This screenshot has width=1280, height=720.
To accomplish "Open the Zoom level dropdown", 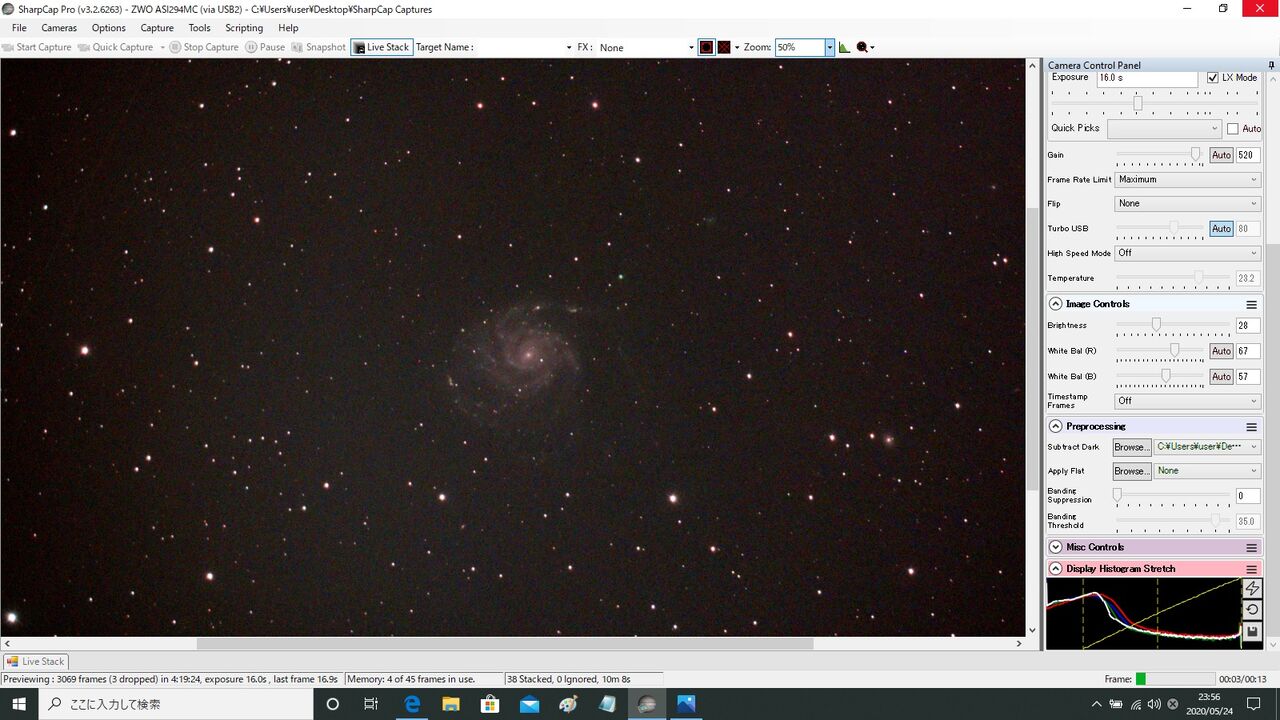I will point(829,47).
